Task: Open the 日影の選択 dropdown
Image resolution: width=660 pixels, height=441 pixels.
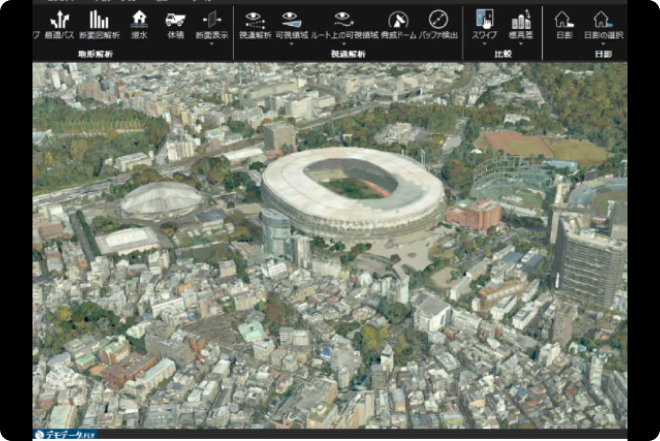Action: (602, 43)
